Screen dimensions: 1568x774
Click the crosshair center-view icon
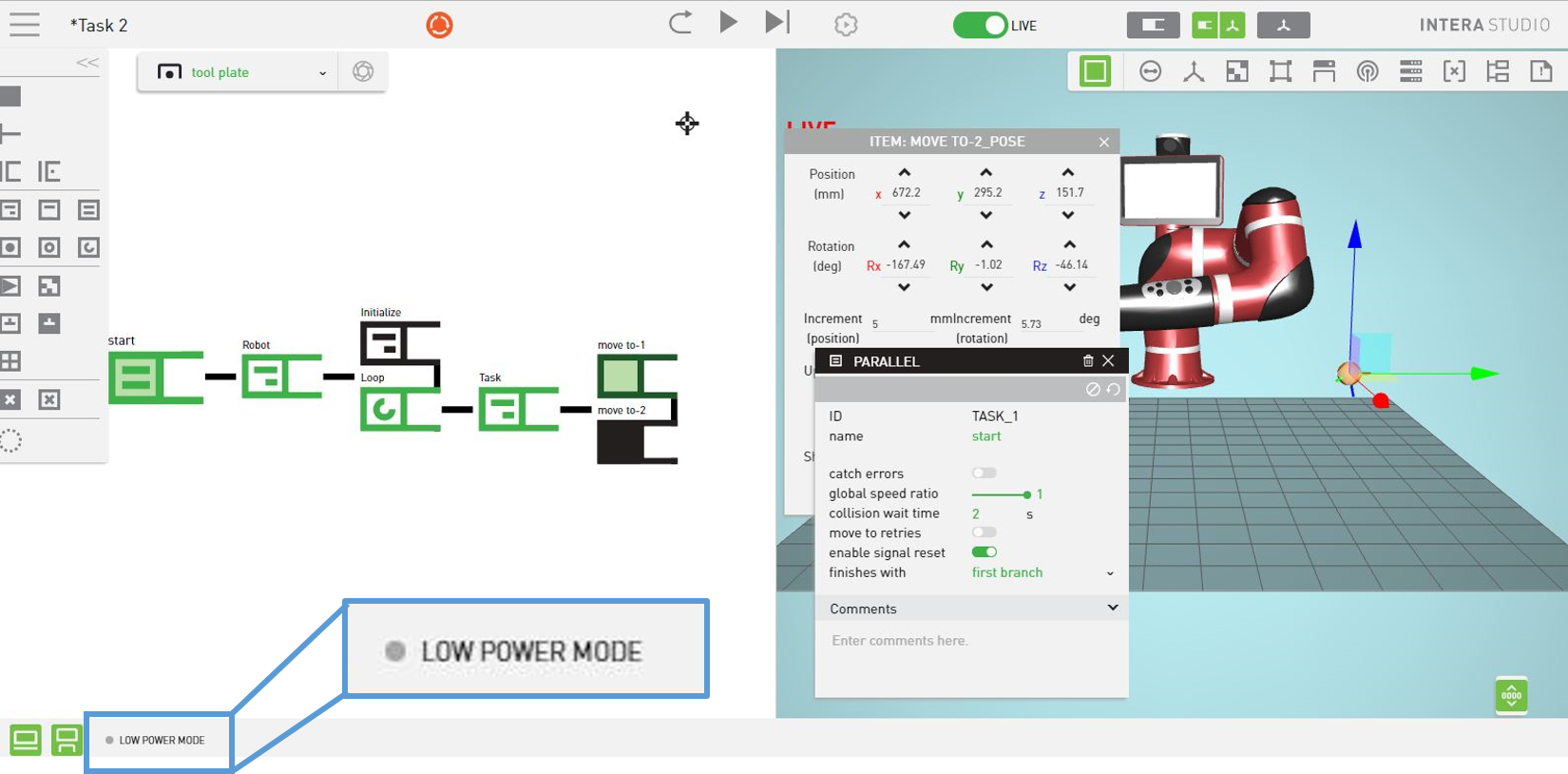687,124
